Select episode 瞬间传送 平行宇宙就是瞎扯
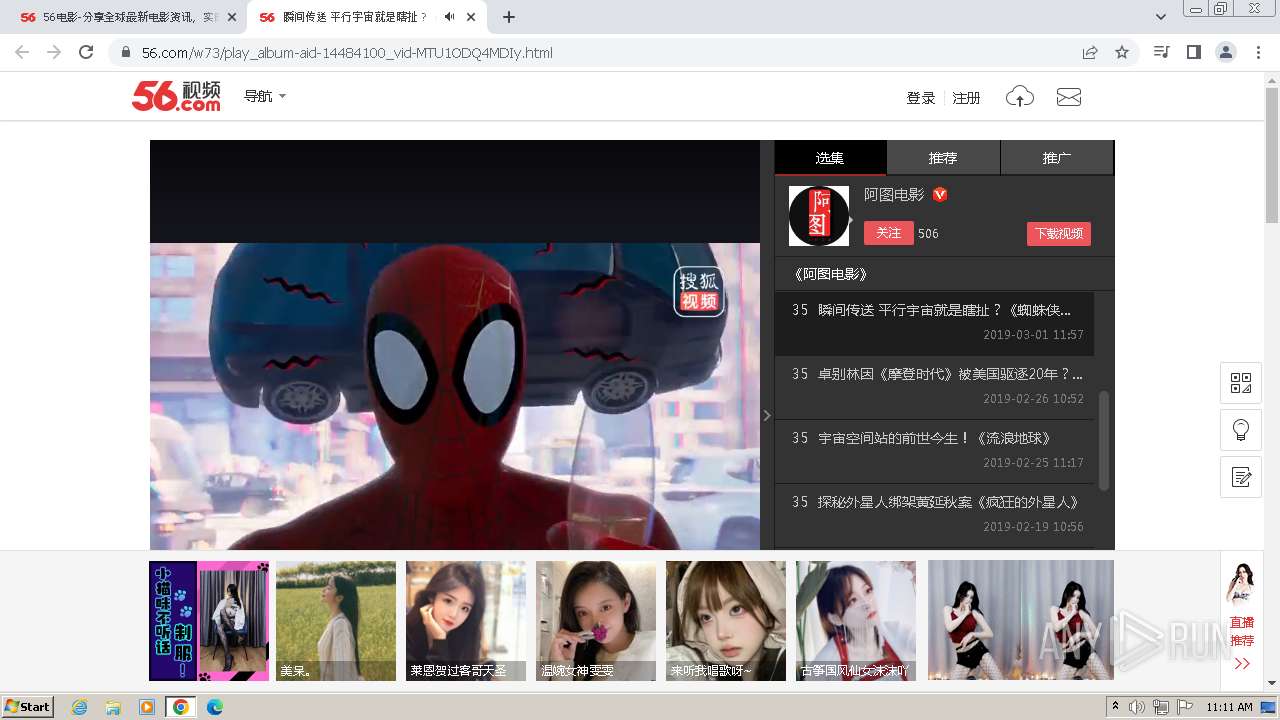This screenshot has width=1280, height=720. coord(934,322)
